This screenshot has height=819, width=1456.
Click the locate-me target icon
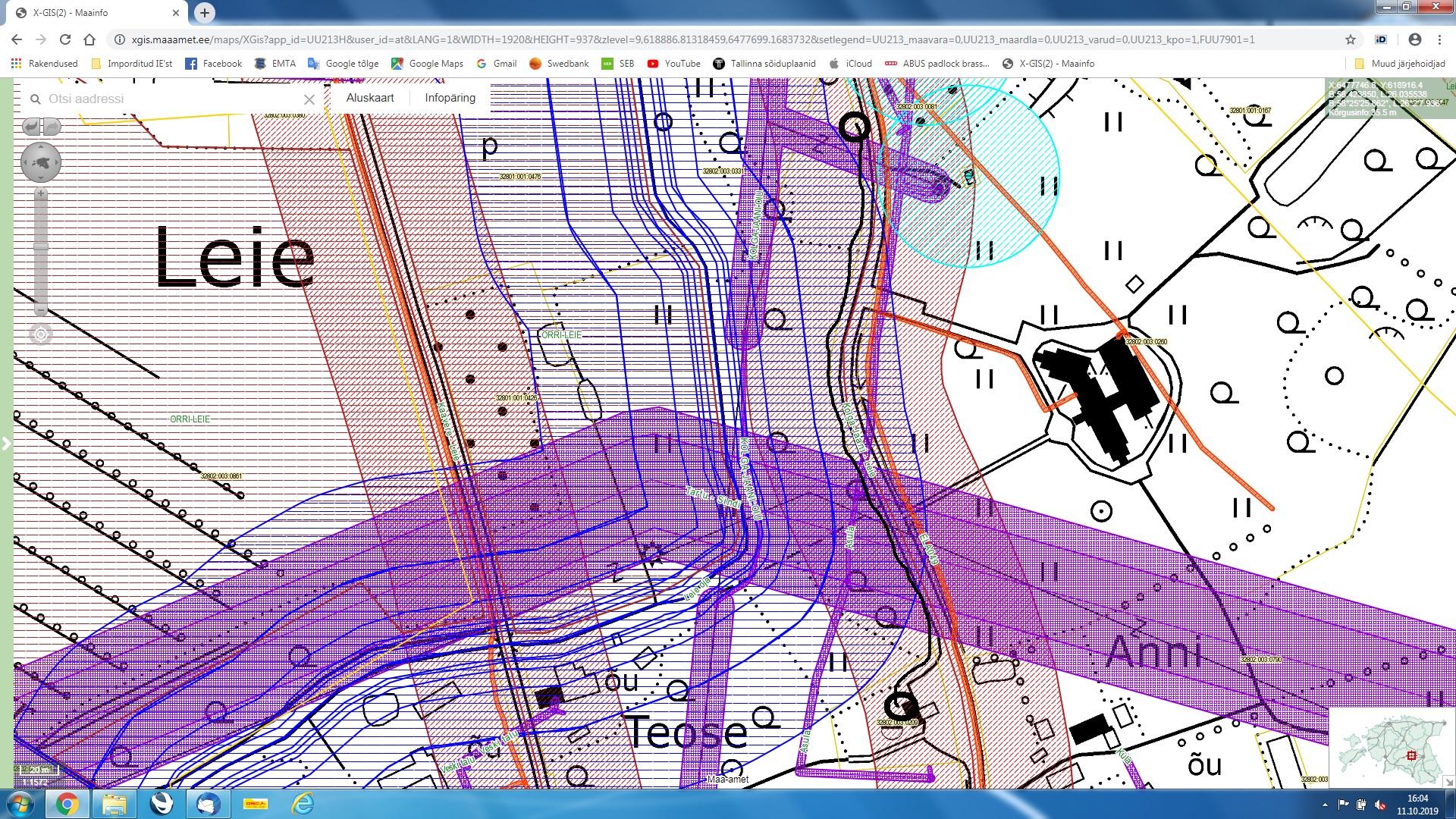[41, 334]
